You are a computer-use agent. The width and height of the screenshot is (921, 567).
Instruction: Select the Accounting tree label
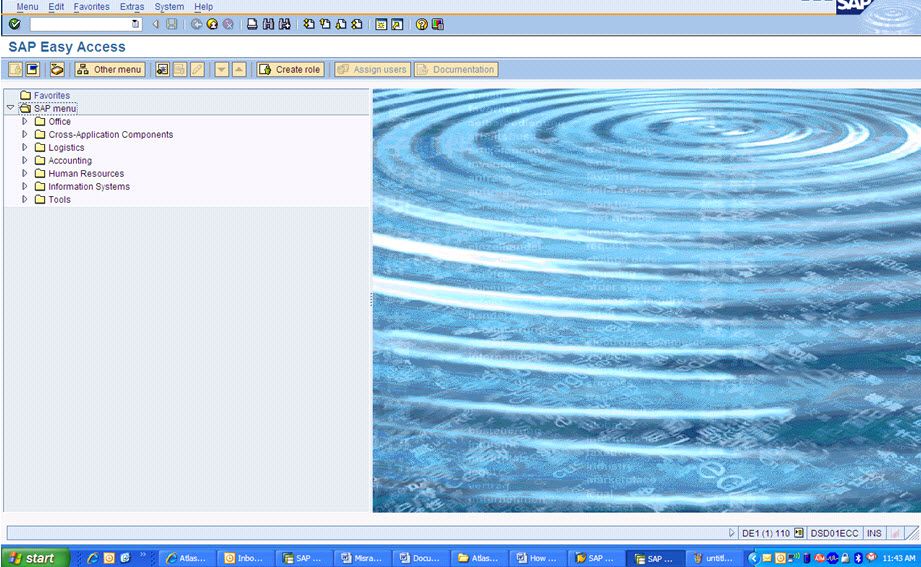(70, 160)
